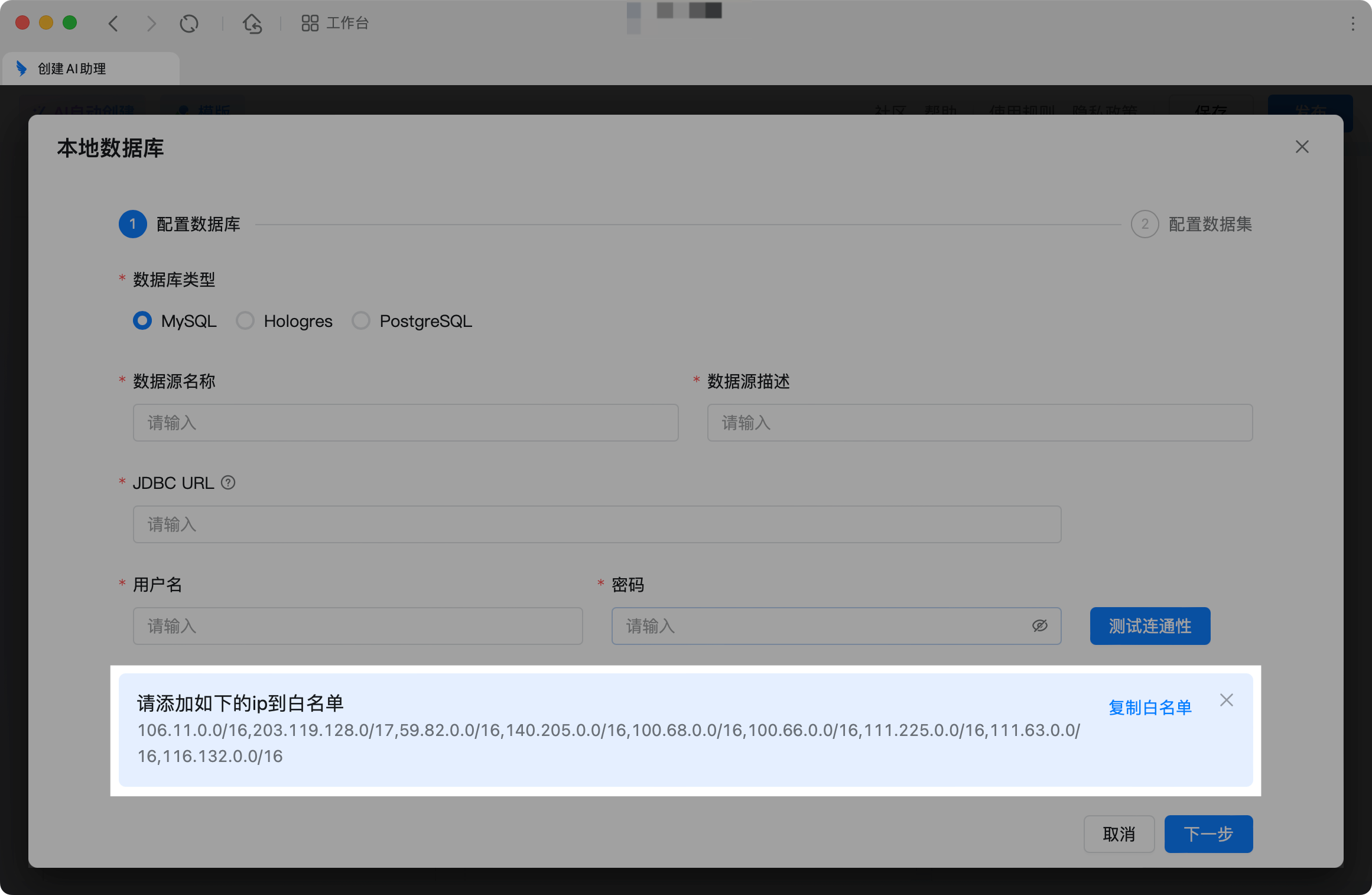Click the 测试连通性 button
This screenshot has width=1372, height=895.
click(x=1150, y=626)
